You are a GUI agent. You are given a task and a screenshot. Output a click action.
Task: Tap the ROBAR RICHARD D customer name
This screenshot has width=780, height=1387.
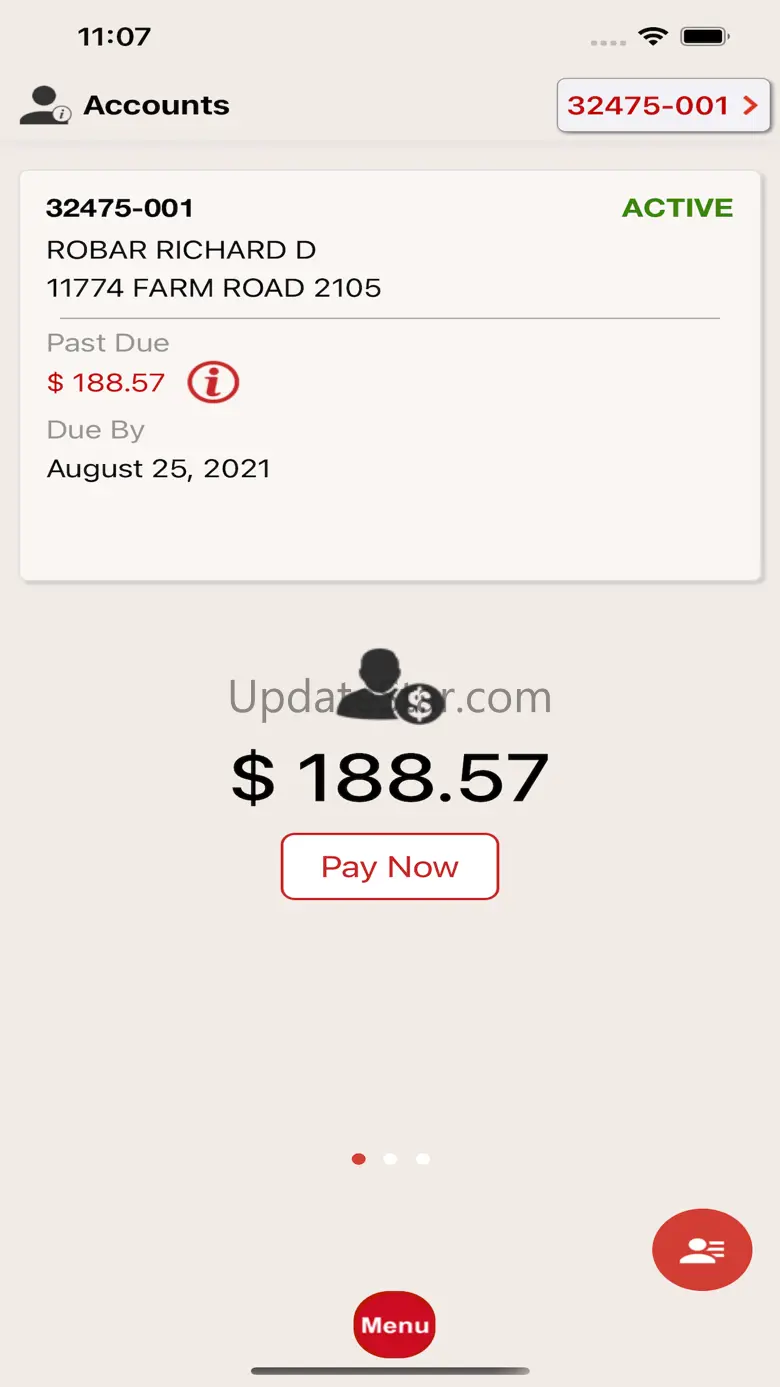[181, 249]
